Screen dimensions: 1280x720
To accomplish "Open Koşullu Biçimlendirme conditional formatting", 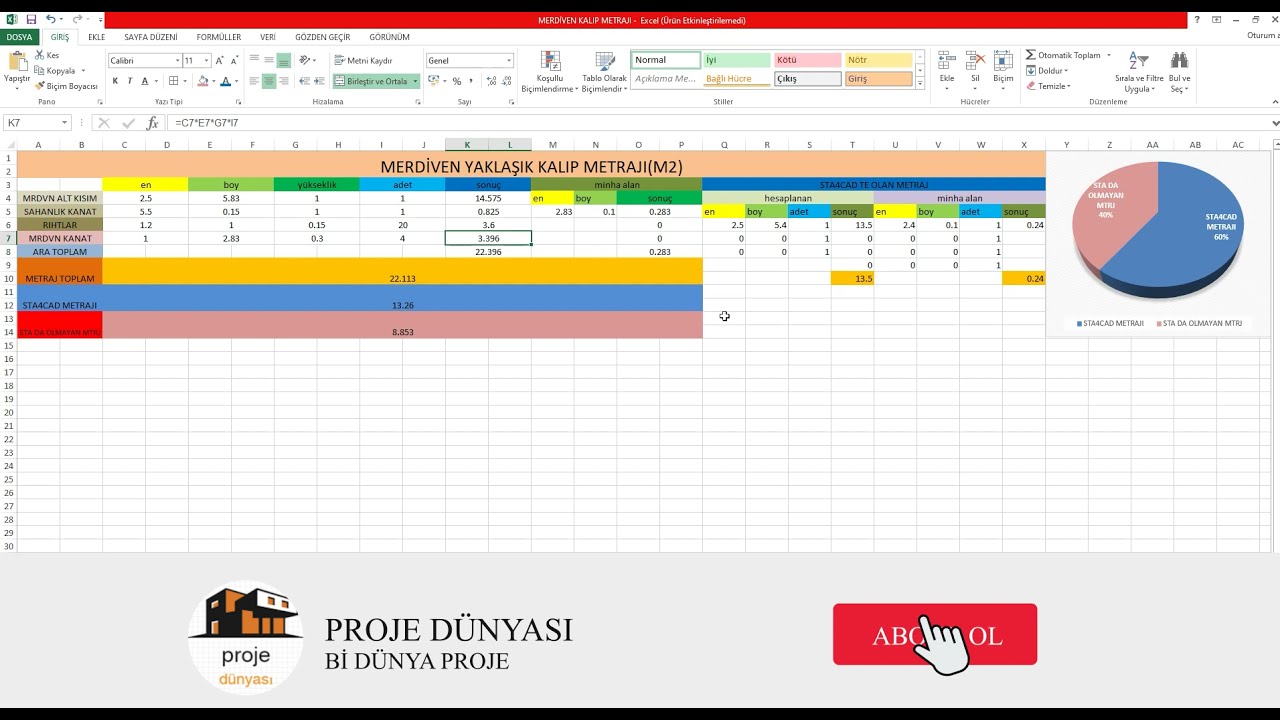I will point(550,72).
